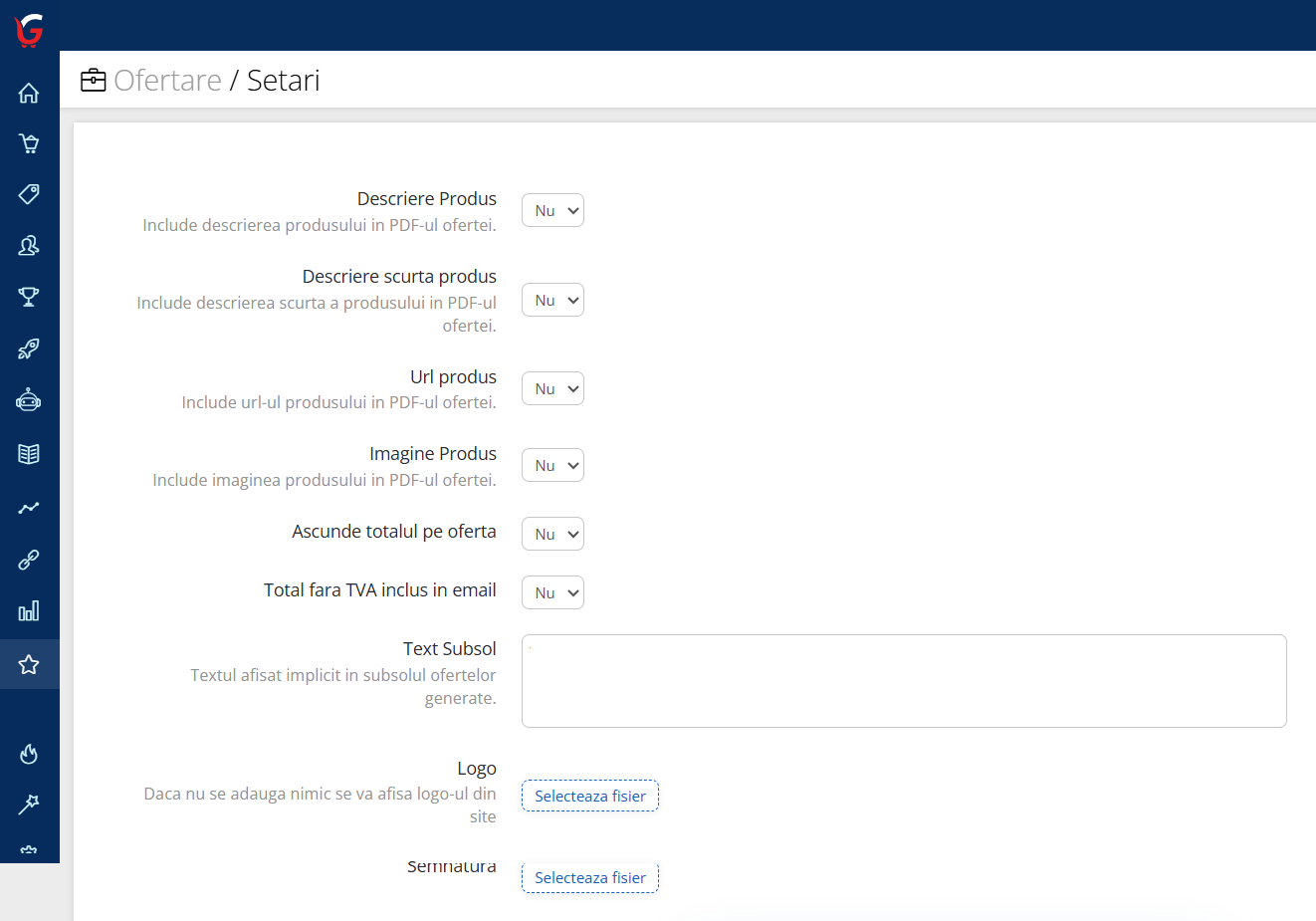Click the flame sidebar icon

tap(29, 754)
